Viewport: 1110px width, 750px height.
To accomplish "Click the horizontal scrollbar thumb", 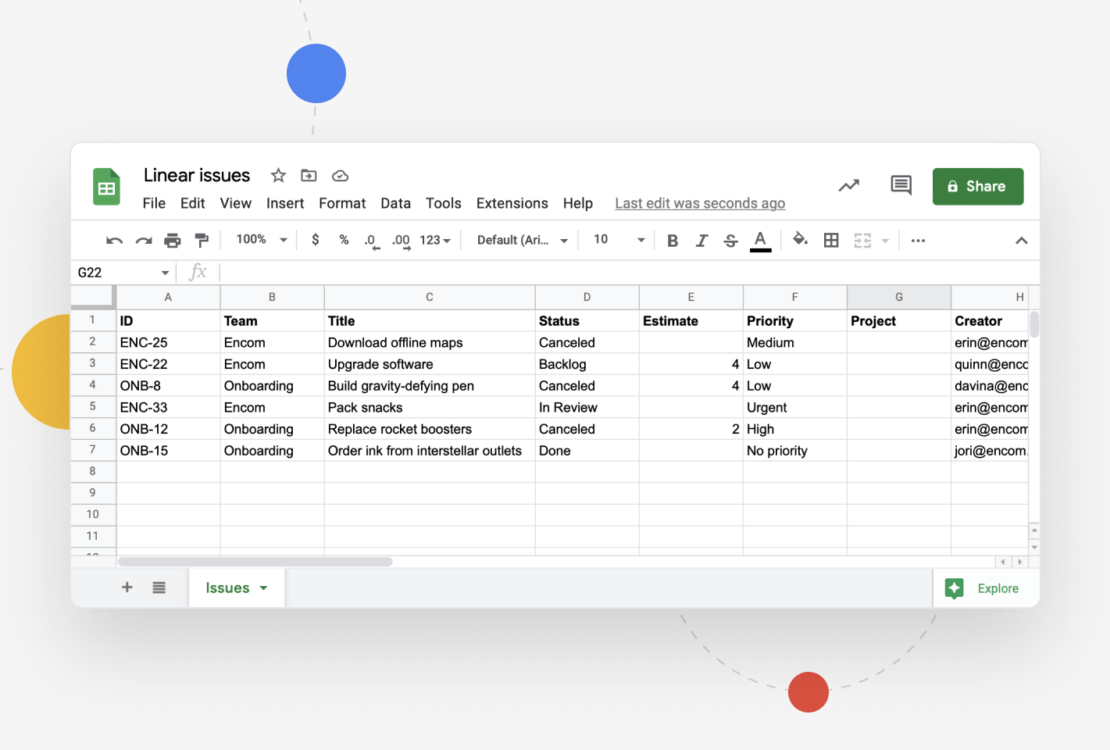I will (x=255, y=562).
